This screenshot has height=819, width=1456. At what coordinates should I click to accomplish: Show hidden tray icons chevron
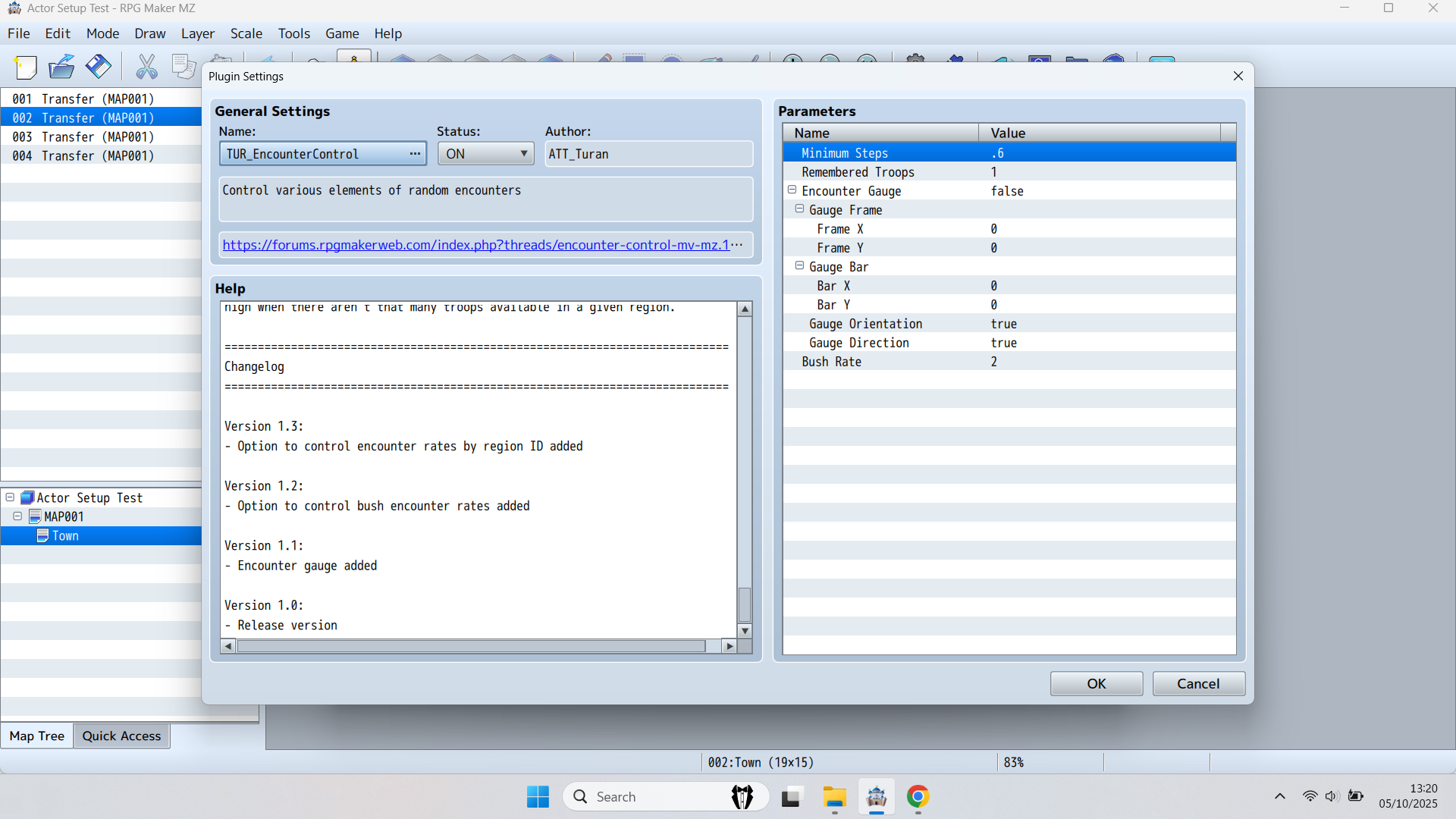click(x=1280, y=796)
